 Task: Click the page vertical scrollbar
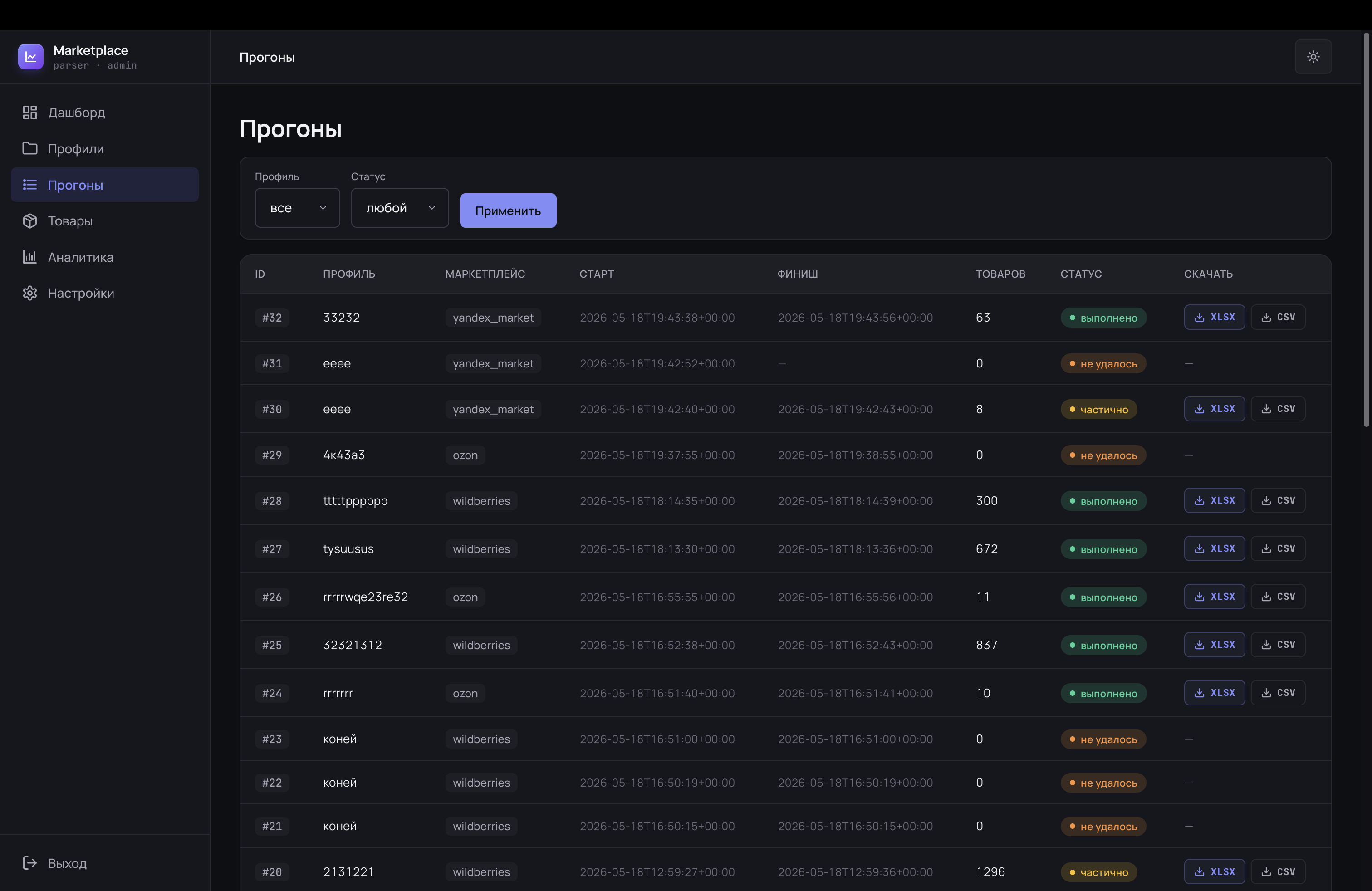(x=1366, y=230)
